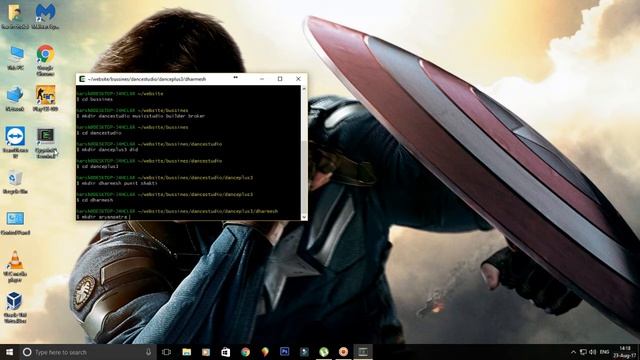Launch Google Chrome from desktop shortcut
Screen dimensions: 640x360
pyautogui.click(x=45, y=60)
